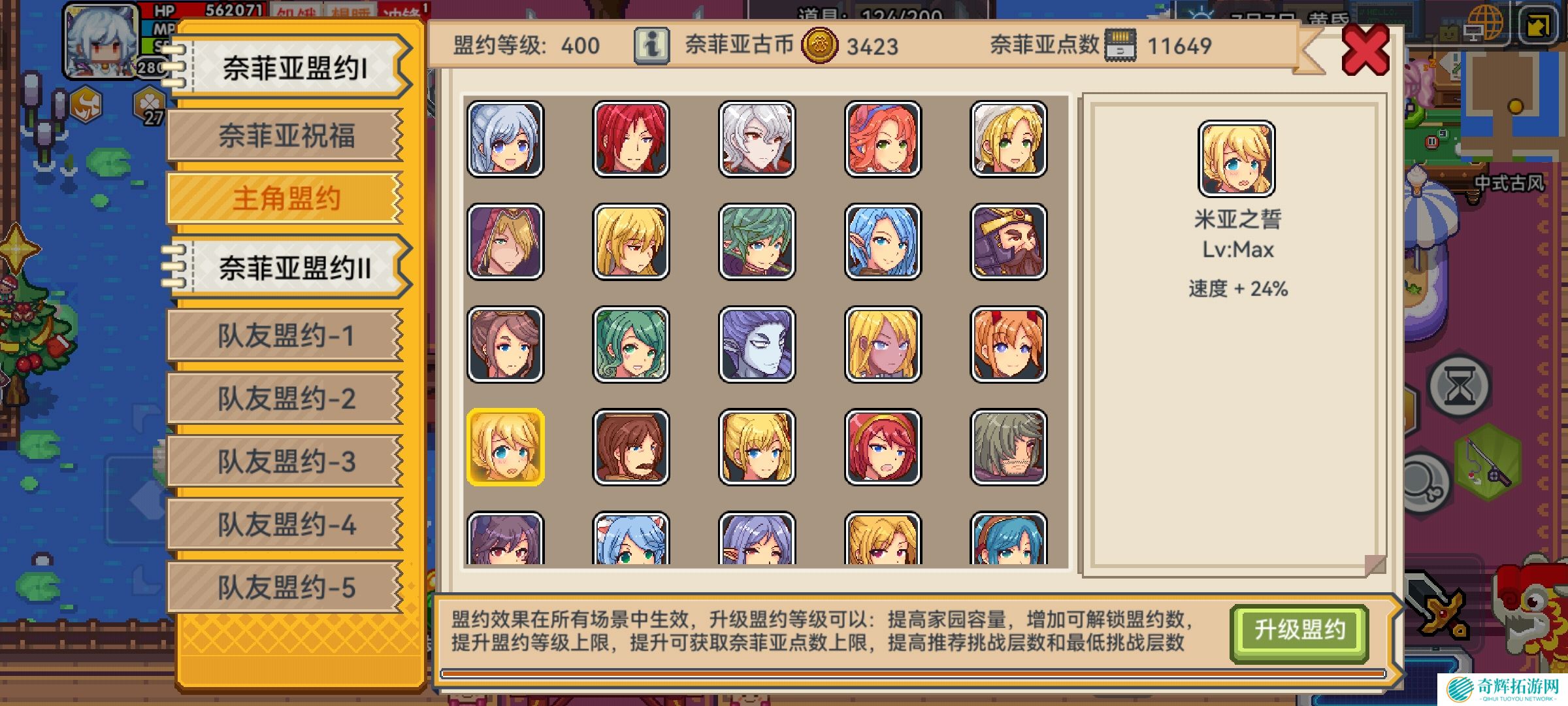Switch to the 主角盟约 tab

285,198
